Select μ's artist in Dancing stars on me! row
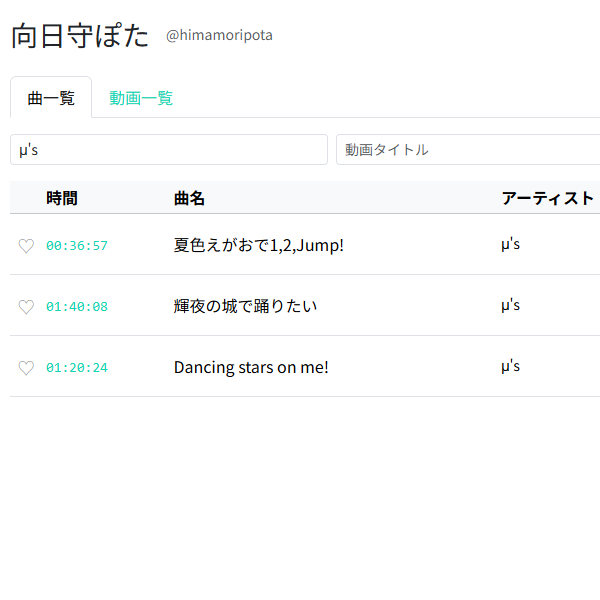This screenshot has width=600, height=600. 510,367
